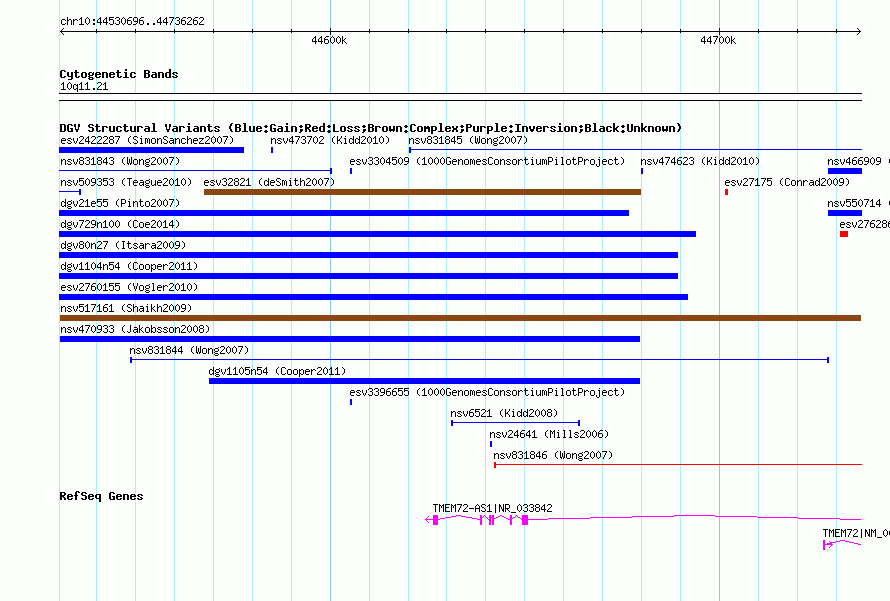This screenshot has height=601, width=890.
Task: Click the ruler's left arrow
Action: point(62,32)
